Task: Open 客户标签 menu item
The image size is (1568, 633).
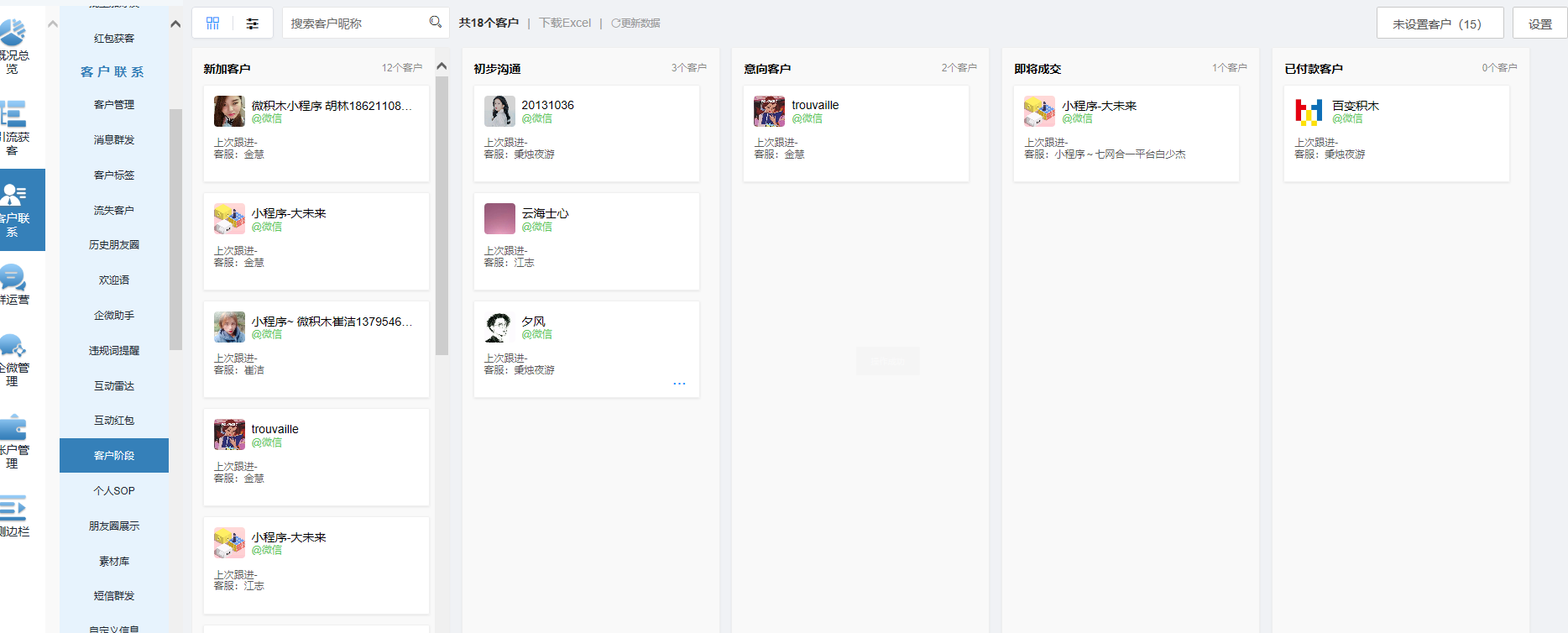Action: tap(114, 175)
